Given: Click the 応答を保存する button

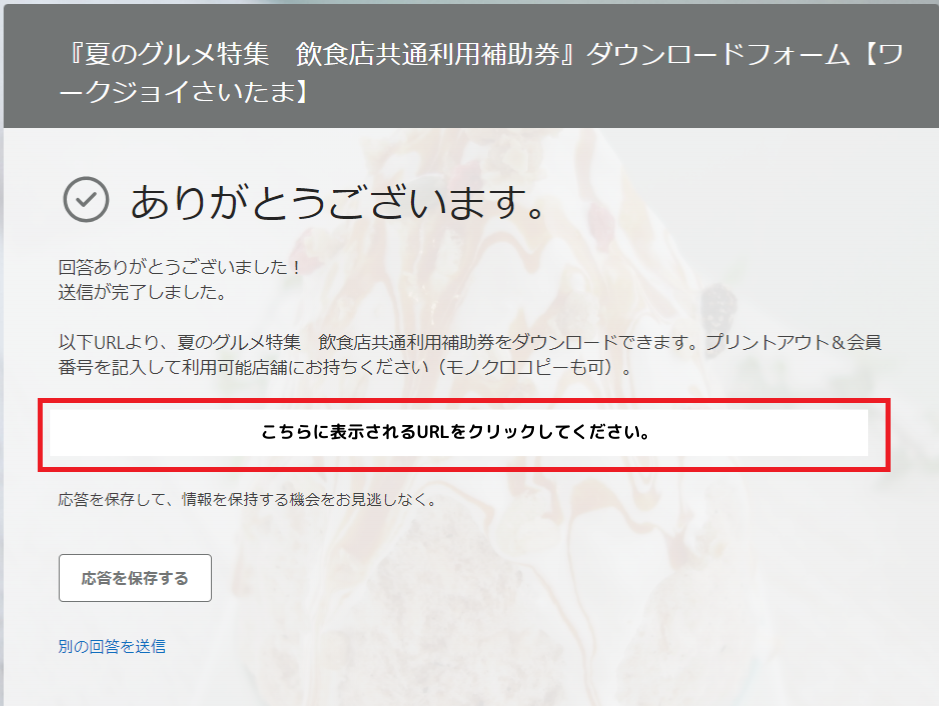Looking at the screenshot, I should click(x=135, y=578).
